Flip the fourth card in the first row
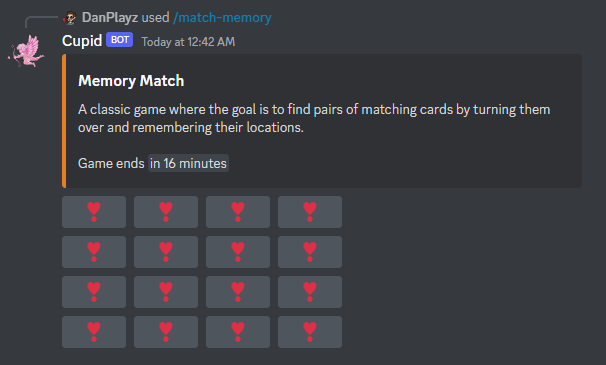The width and height of the screenshot is (606, 365). 310,212
